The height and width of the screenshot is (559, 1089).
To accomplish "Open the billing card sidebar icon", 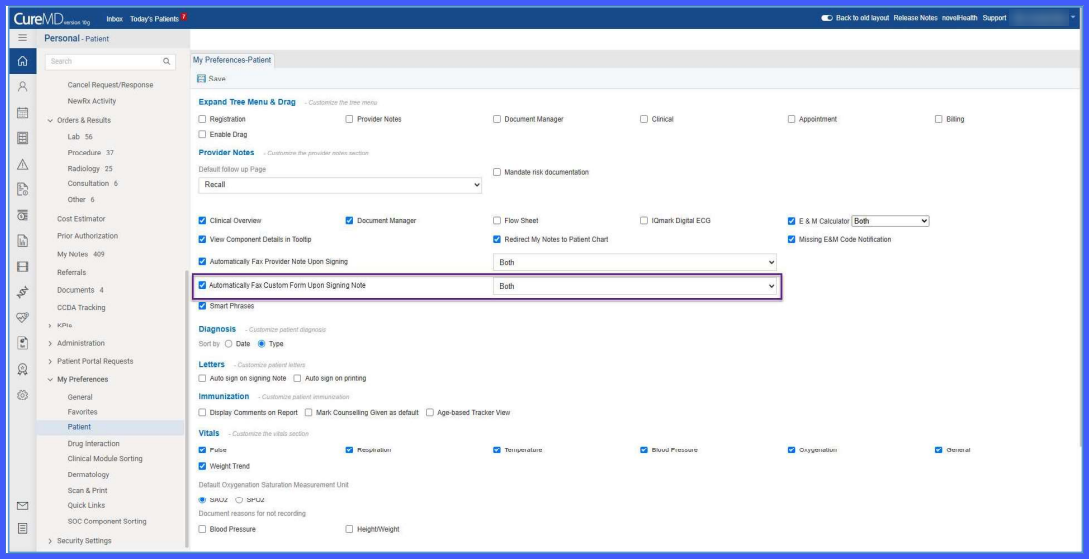I will 22,215.
